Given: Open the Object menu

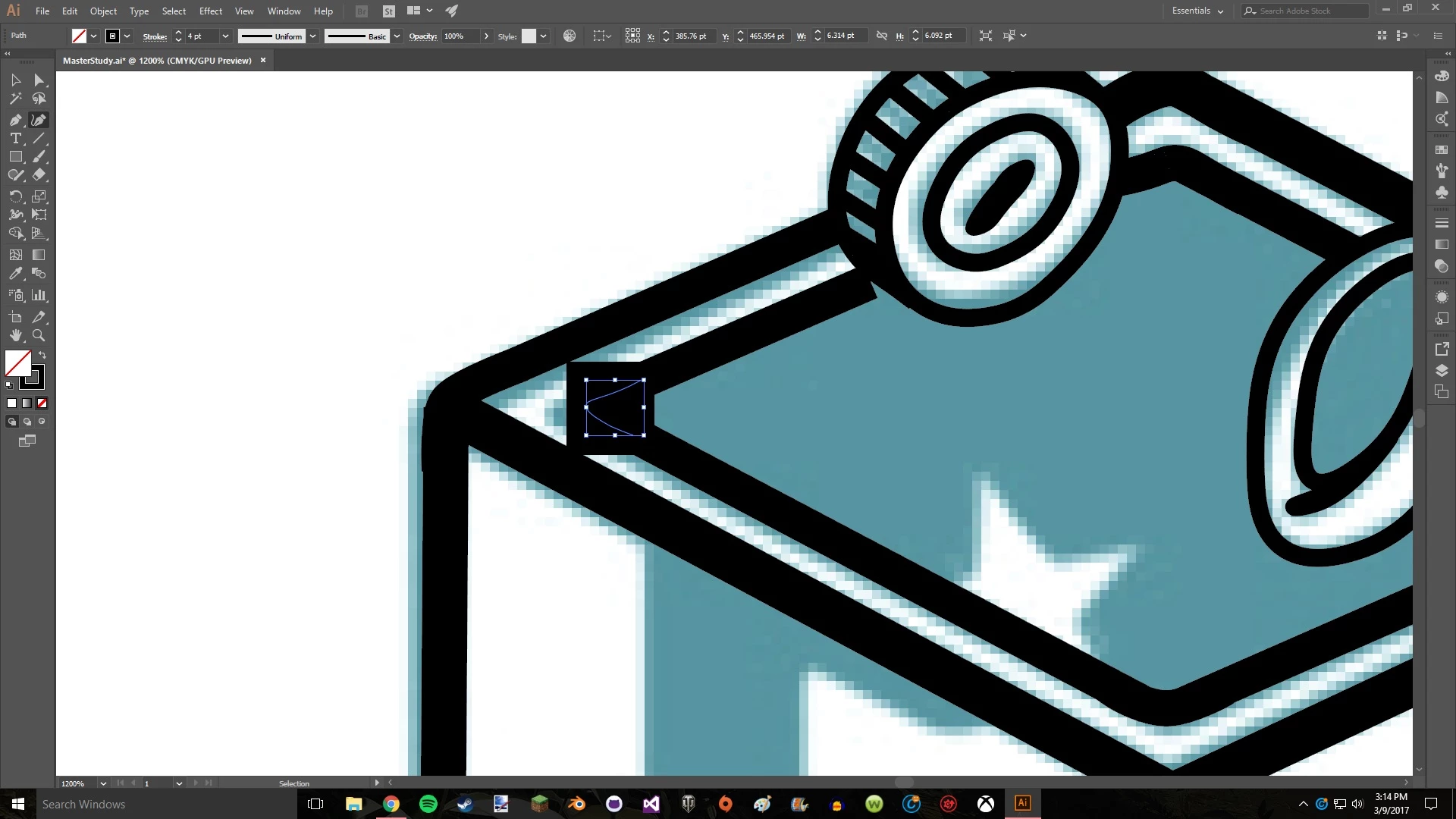Looking at the screenshot, I should [x=103, y=11].
